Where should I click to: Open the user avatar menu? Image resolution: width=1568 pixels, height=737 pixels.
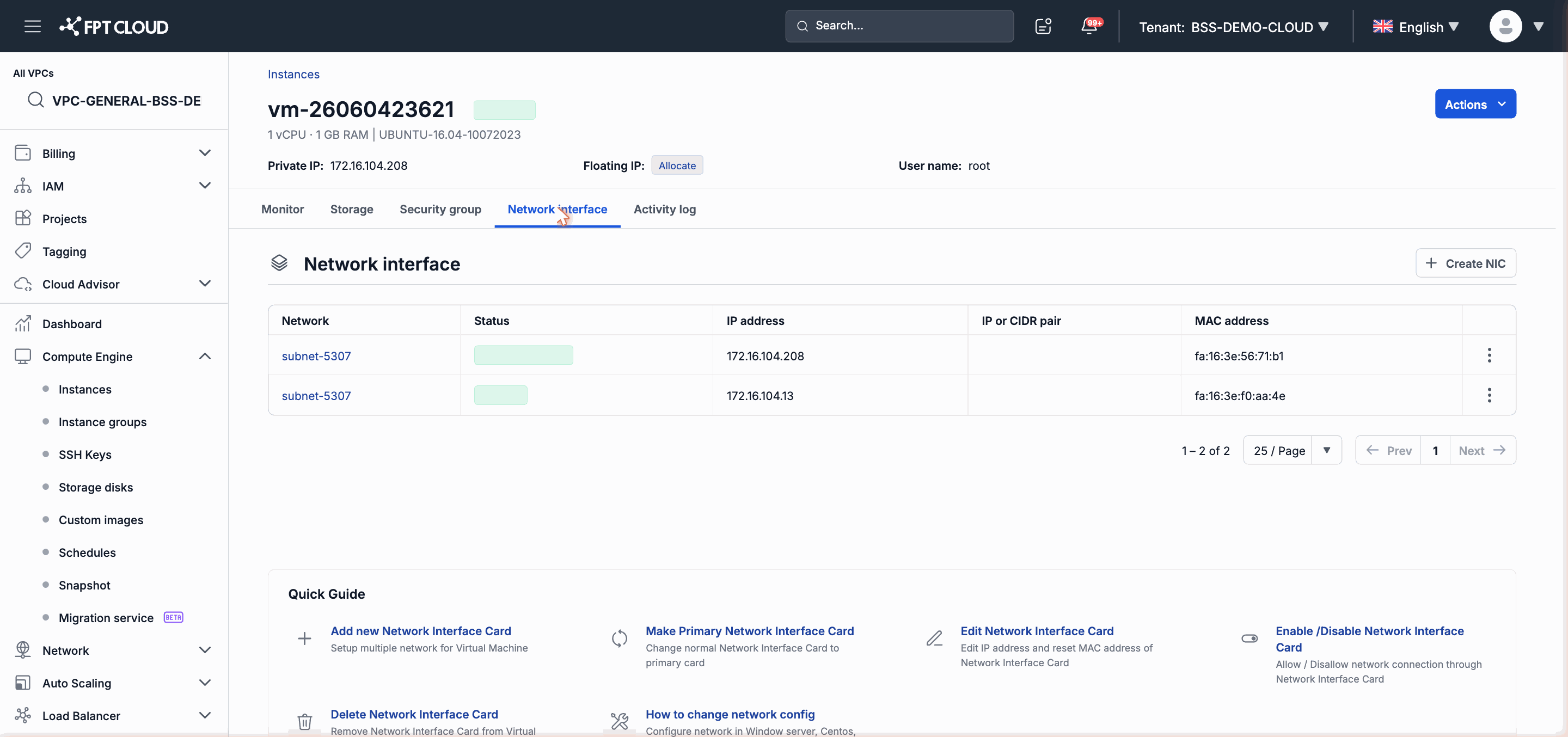click(x=1506, y=26)
